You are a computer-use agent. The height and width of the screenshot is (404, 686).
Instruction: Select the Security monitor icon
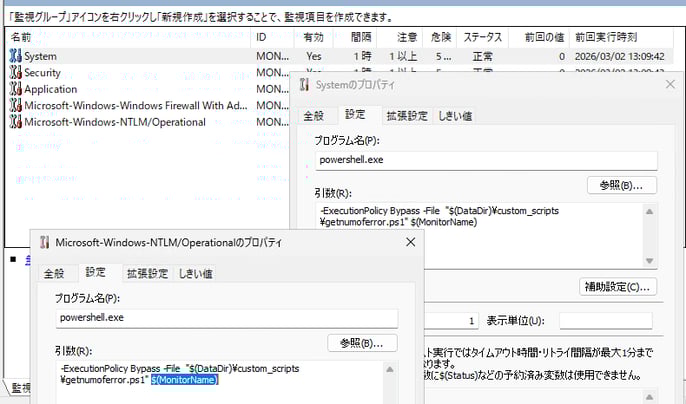16,73
